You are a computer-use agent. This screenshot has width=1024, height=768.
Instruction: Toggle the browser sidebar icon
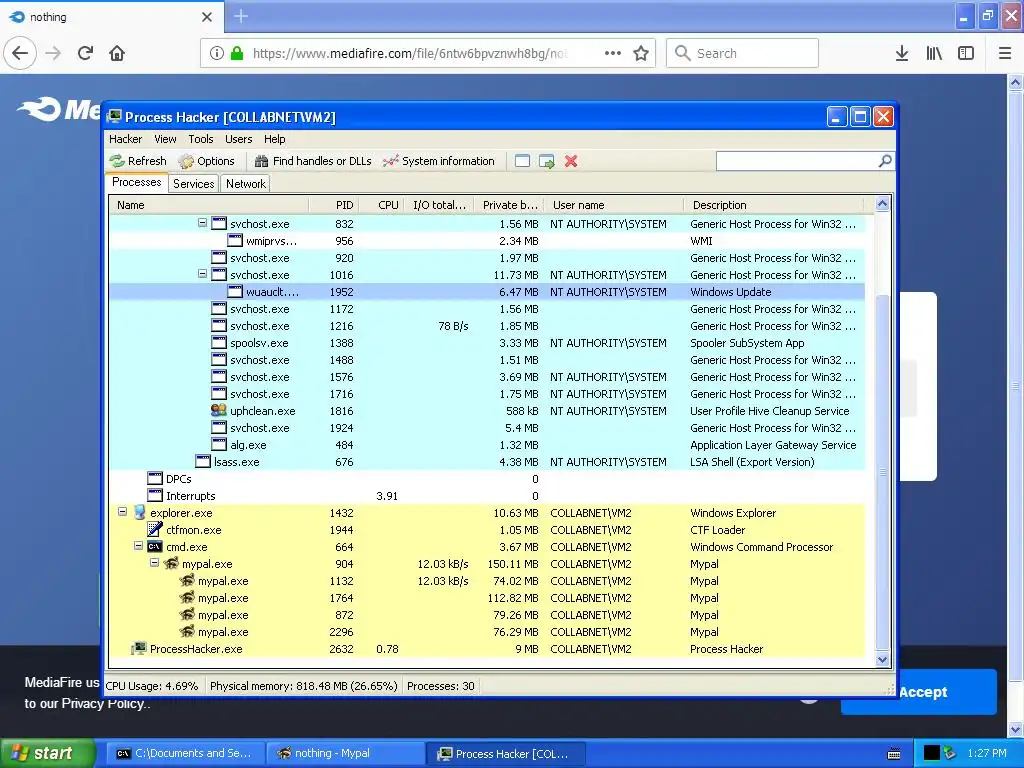966,53
